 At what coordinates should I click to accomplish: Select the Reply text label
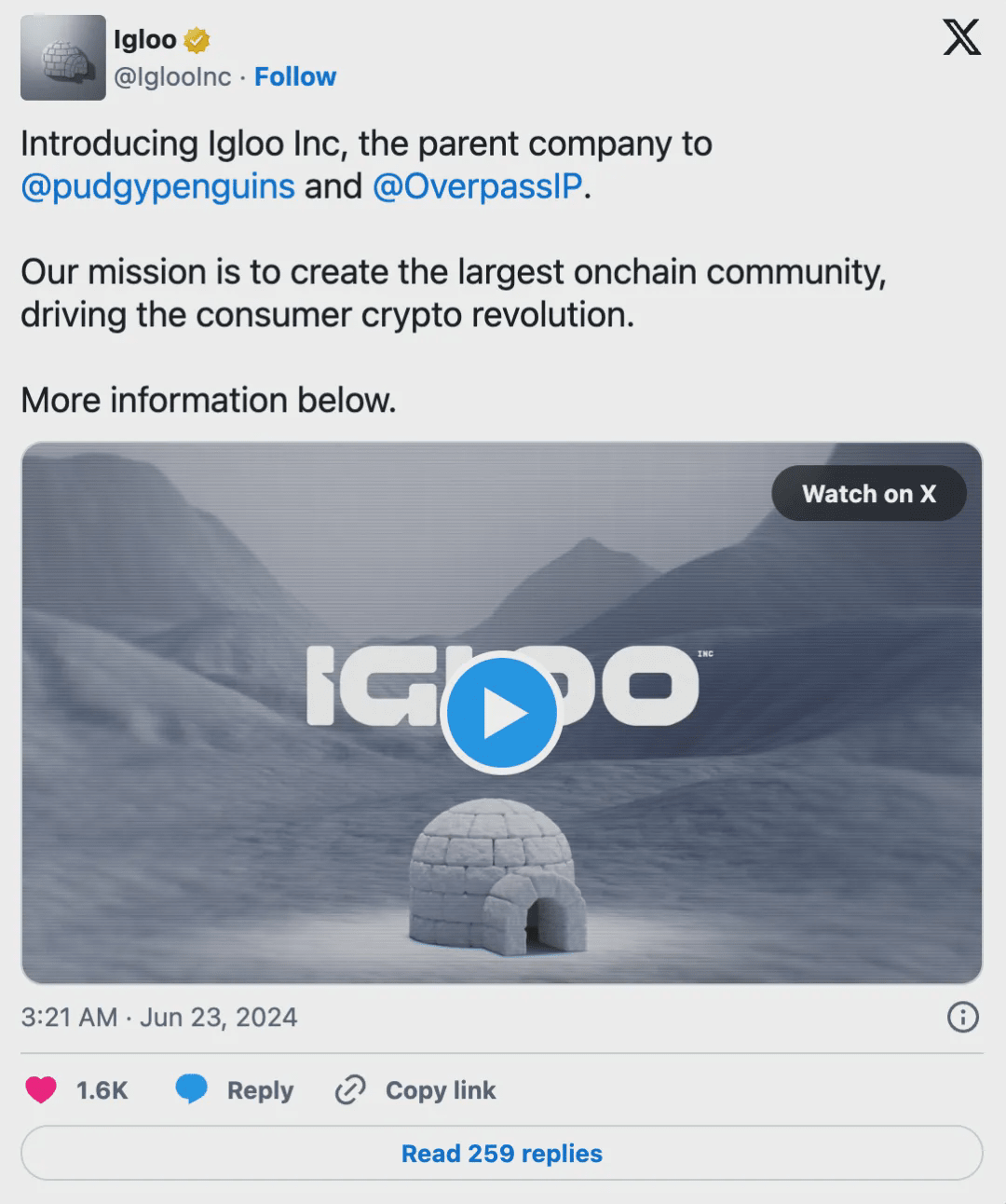tap(260, 1090)
